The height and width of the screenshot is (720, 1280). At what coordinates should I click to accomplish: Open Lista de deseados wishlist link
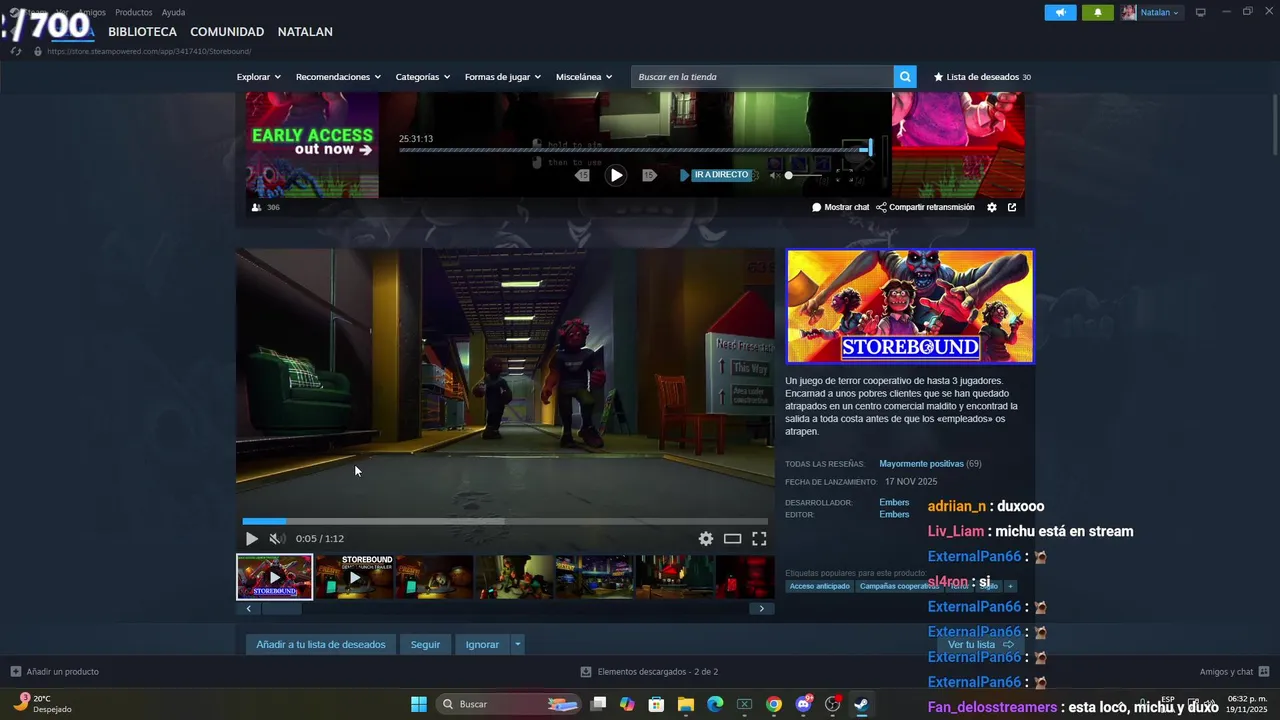(x=982, y=77)
